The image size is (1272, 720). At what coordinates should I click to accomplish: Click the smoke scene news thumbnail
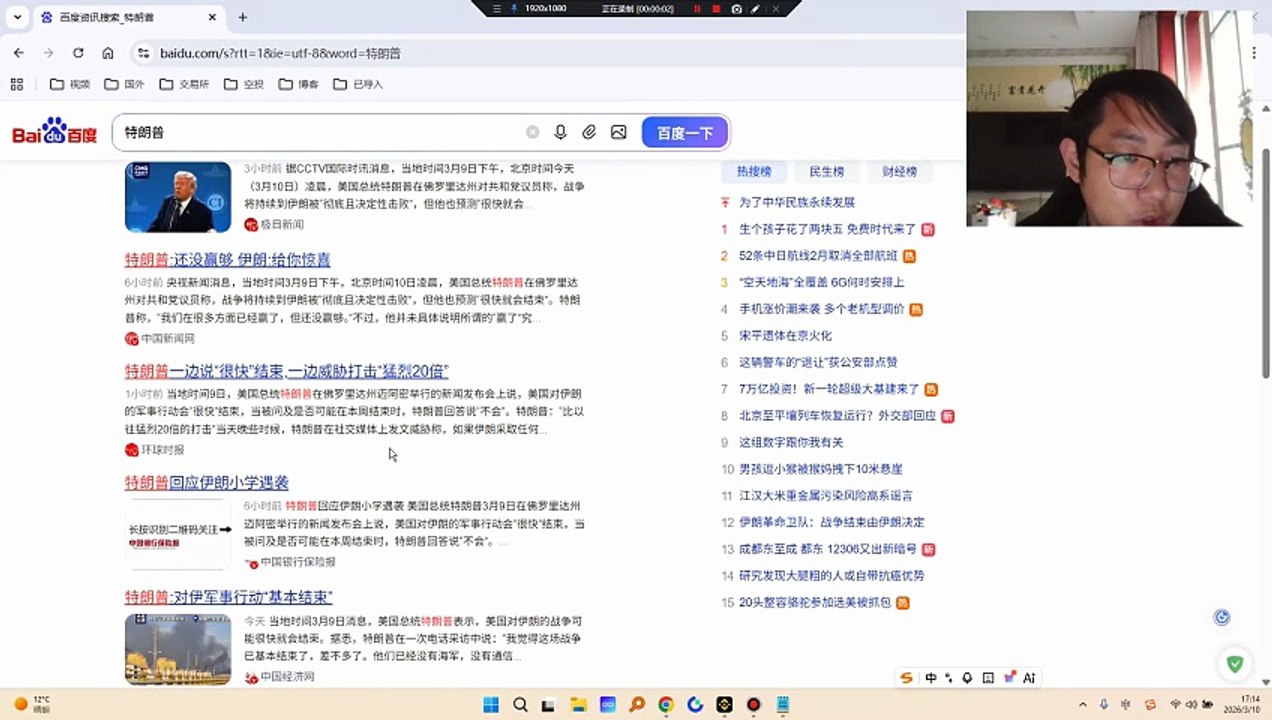(x=178, y=649)
